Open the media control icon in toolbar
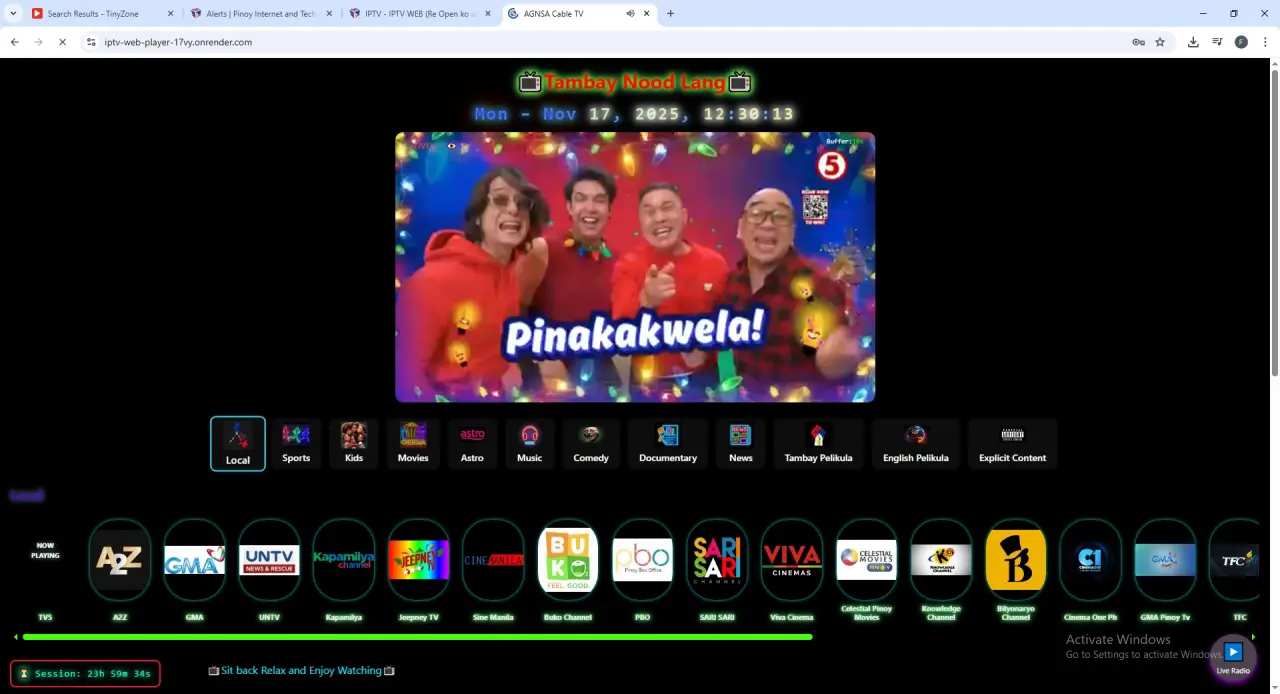The width and height of the screenshot is (1280, 694). [x=1217, y=42]
